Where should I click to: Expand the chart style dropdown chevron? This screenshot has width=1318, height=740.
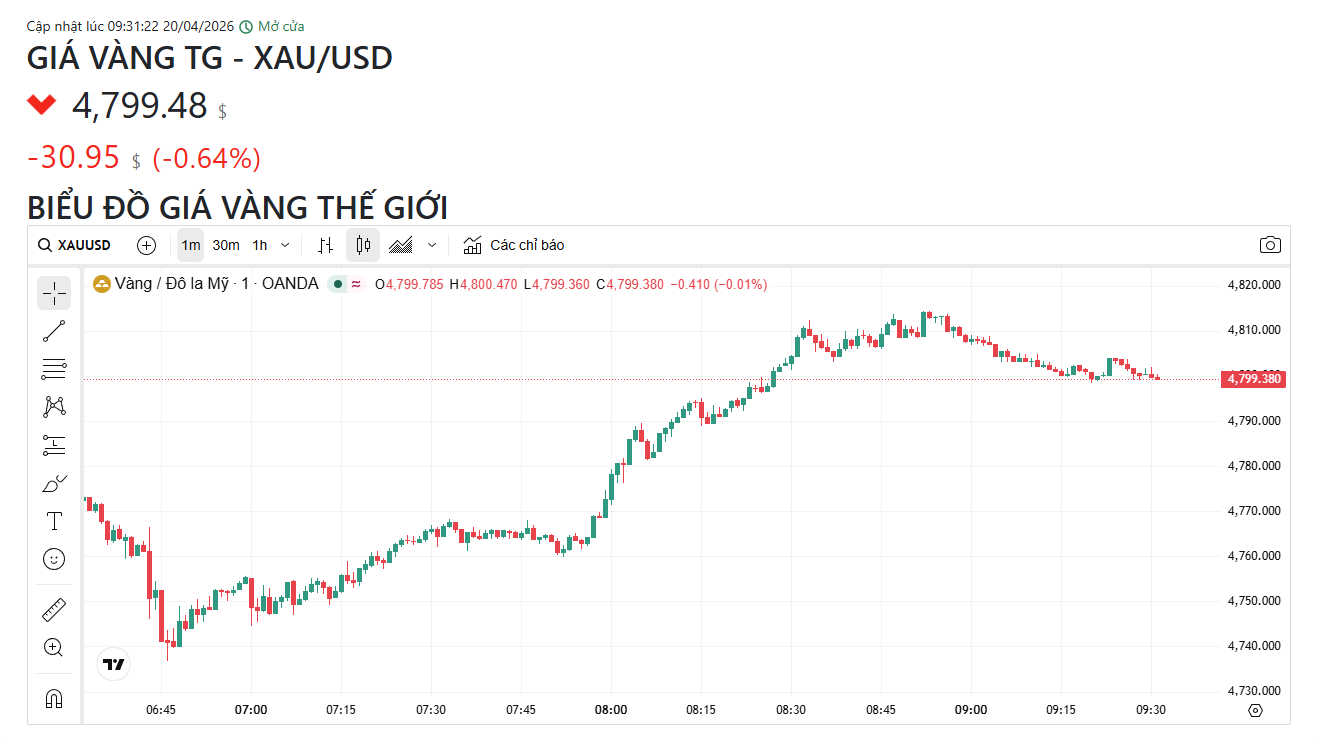432,245
